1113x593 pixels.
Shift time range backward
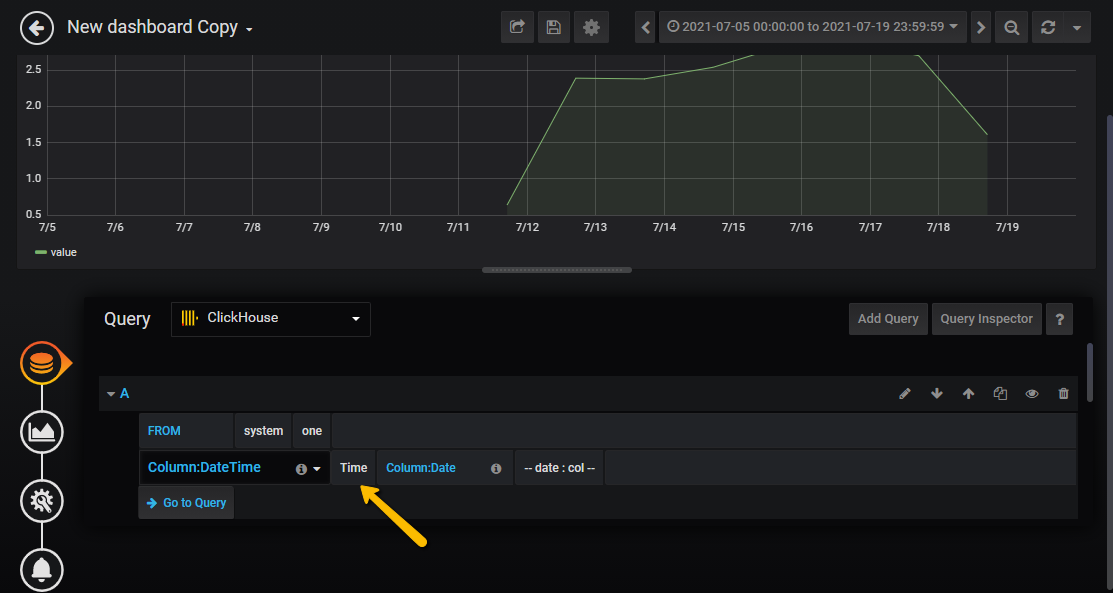tap(645, 28)
